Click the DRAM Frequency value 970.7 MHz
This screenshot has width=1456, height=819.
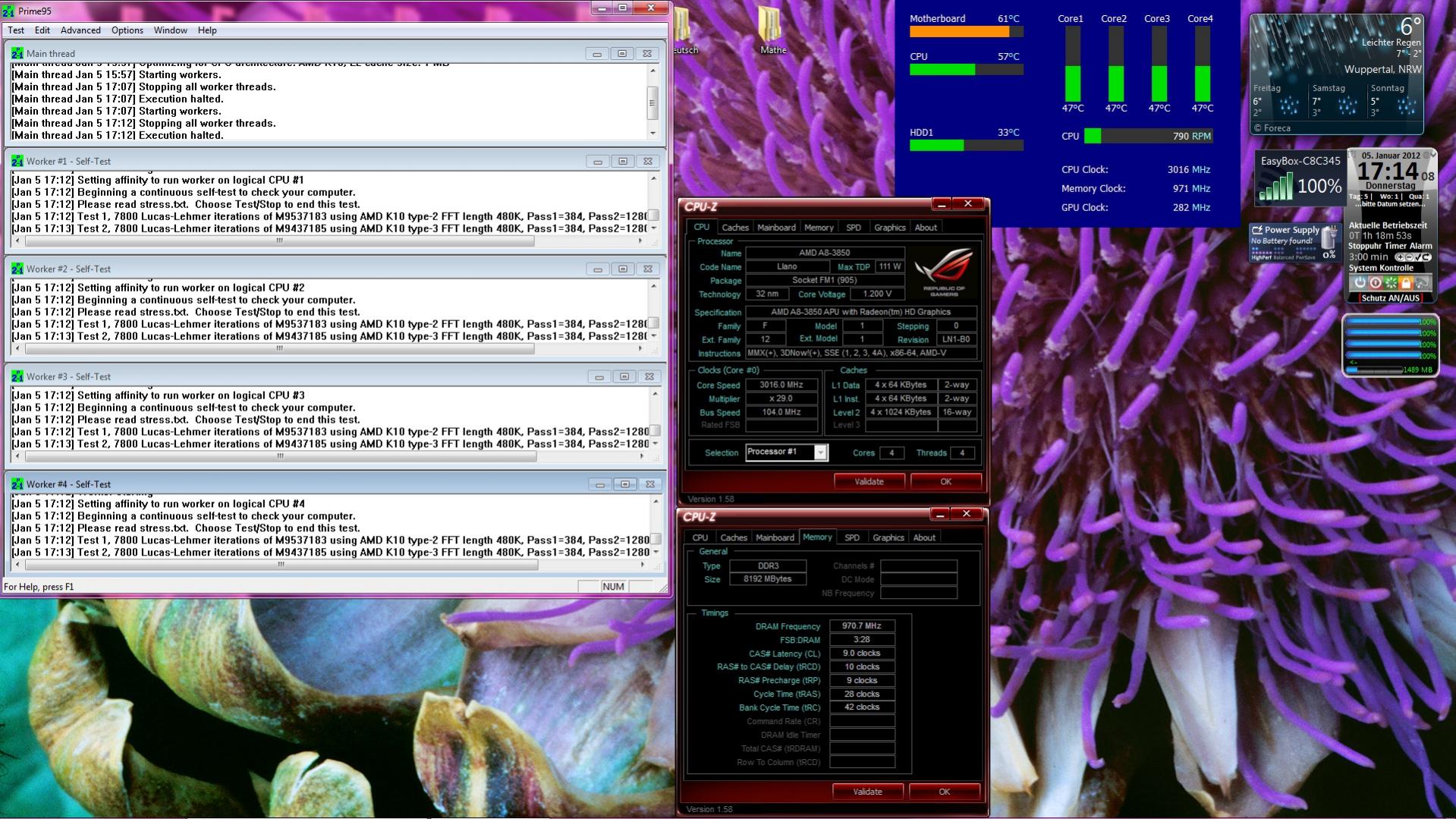[862, 626]
